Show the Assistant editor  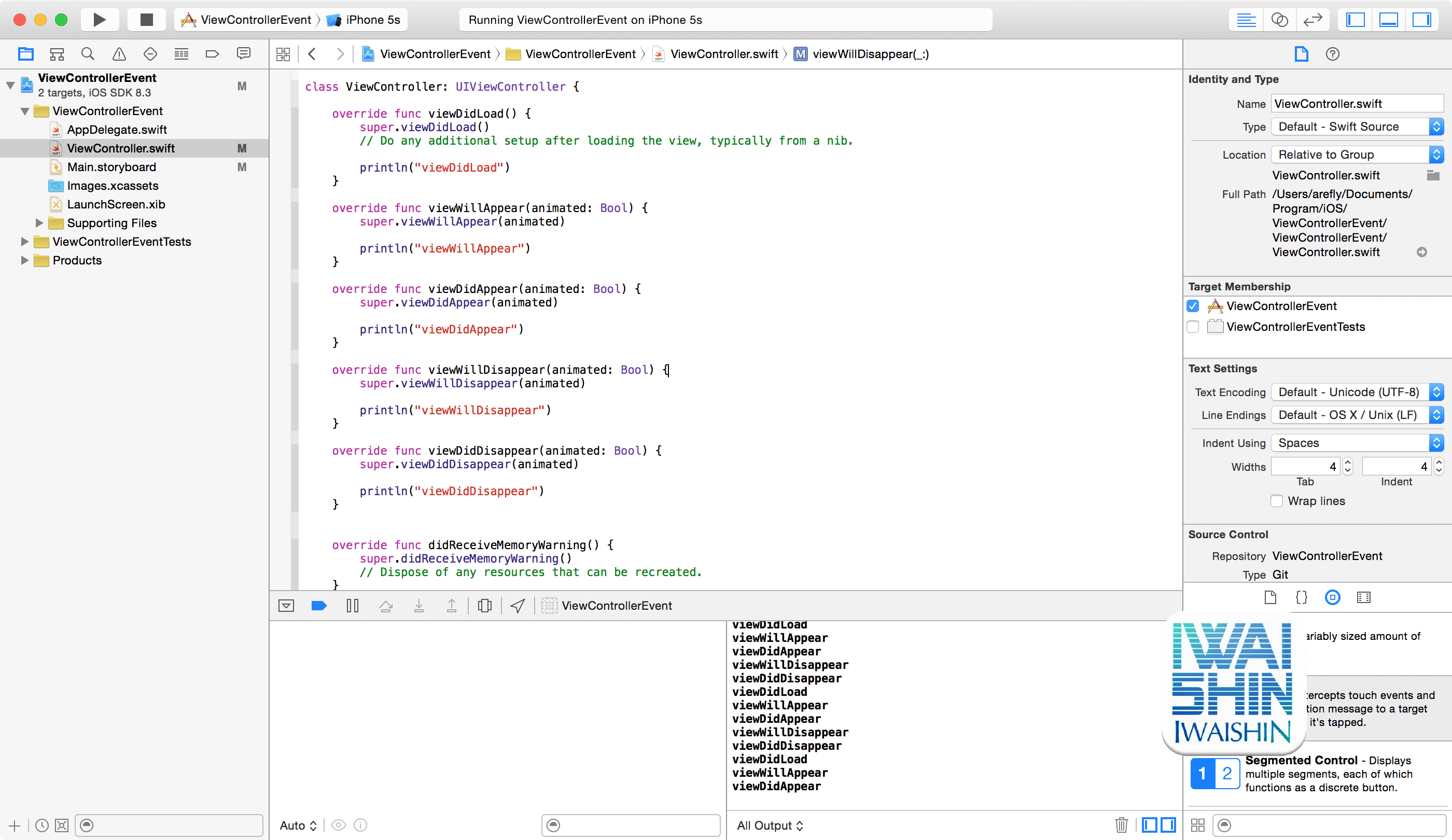click(x=1279, y=20)
